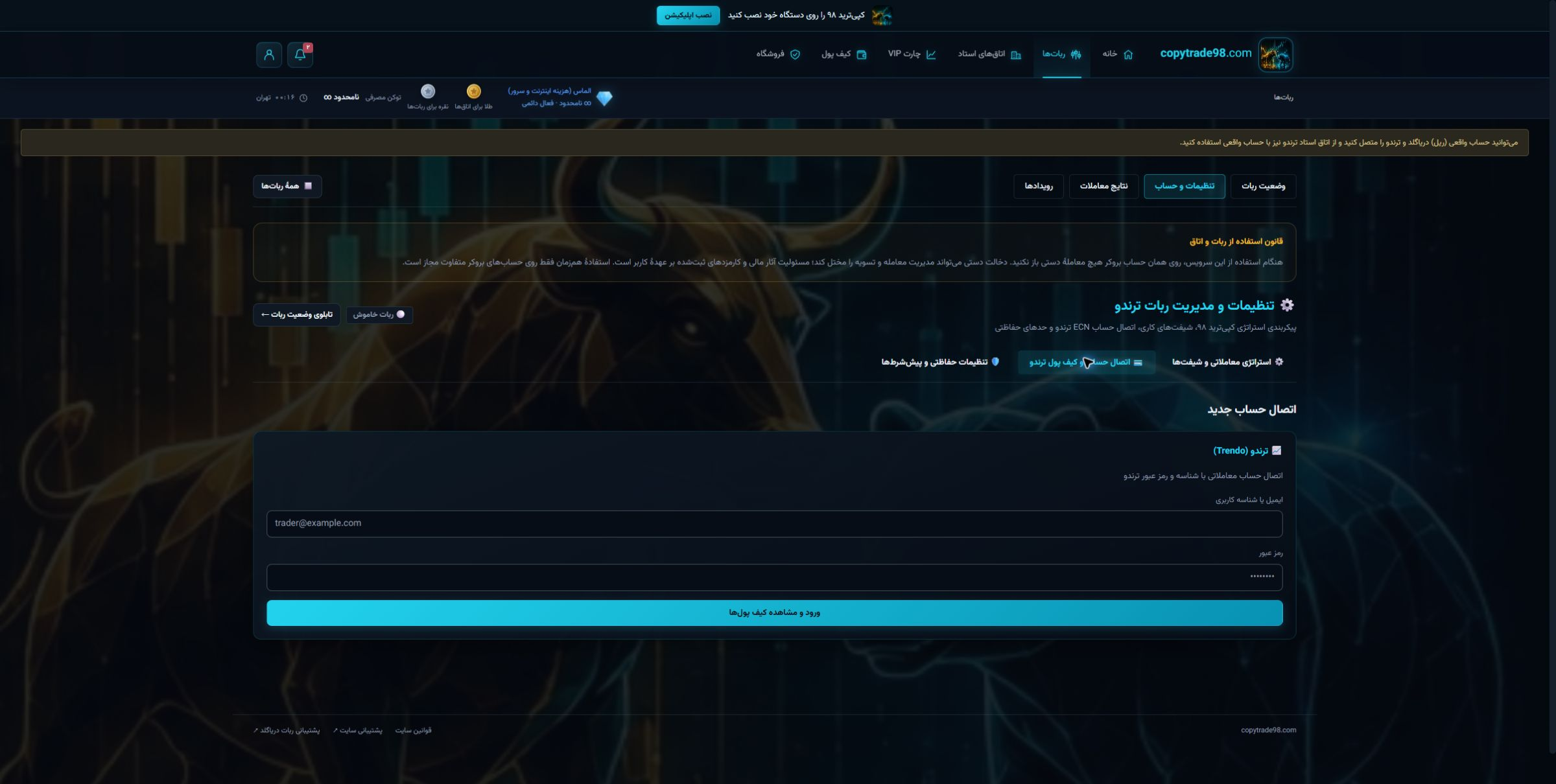Click تابلوی وضعیت ربات button
The height and width of the screenshot is (784, 1556).
click(x=296, y=315)
